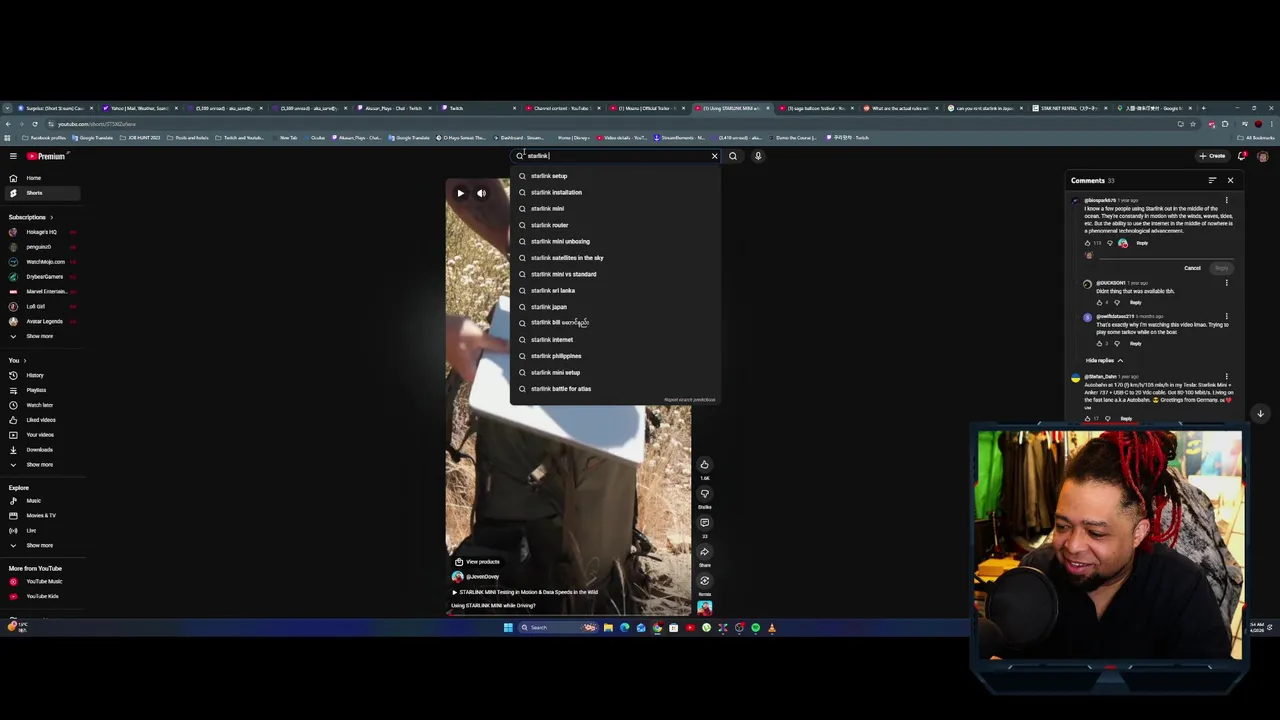Start voice search with the microphone

[x=758, y=156]
